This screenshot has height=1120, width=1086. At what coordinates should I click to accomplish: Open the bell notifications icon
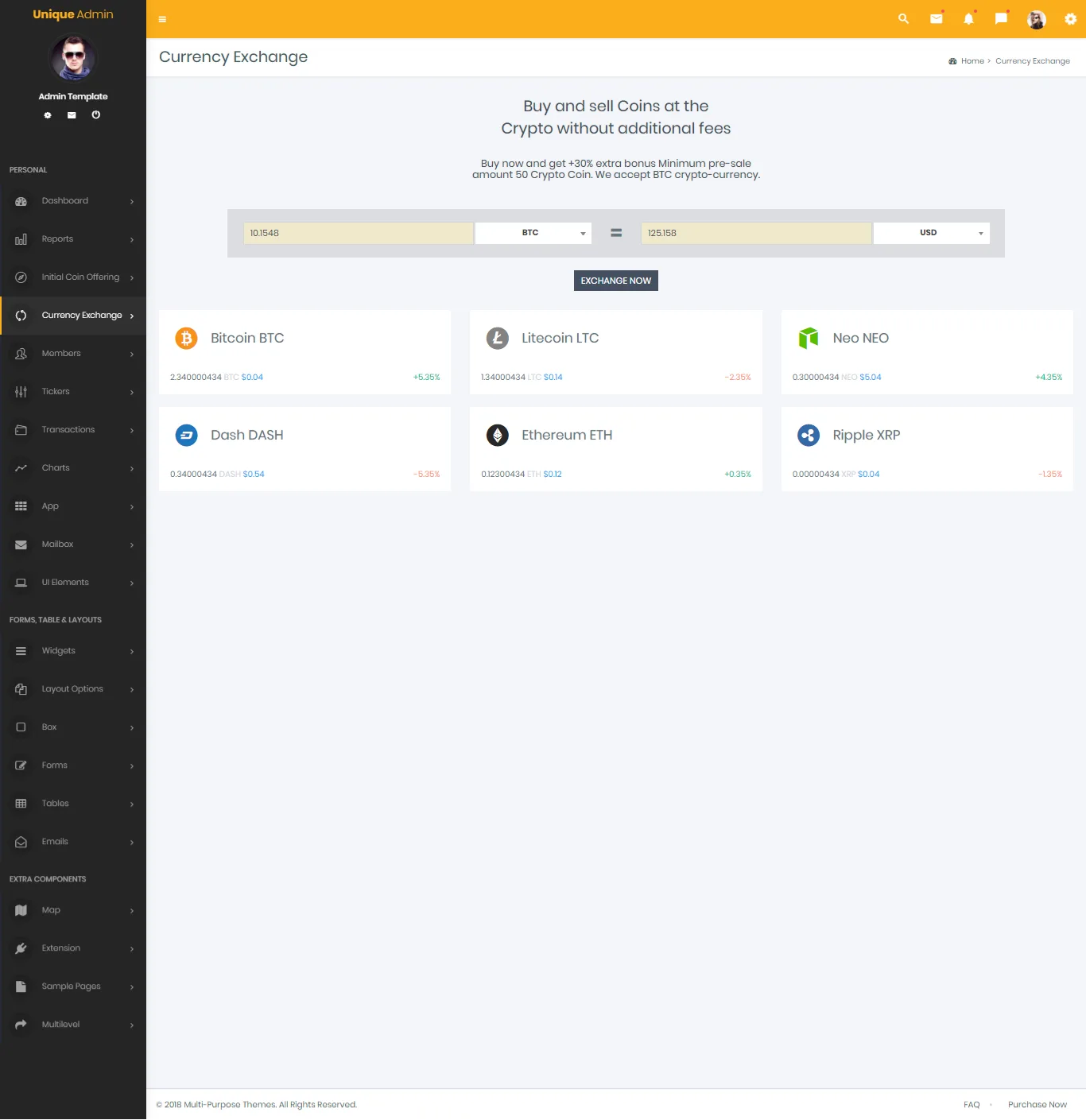click(968, 18)
